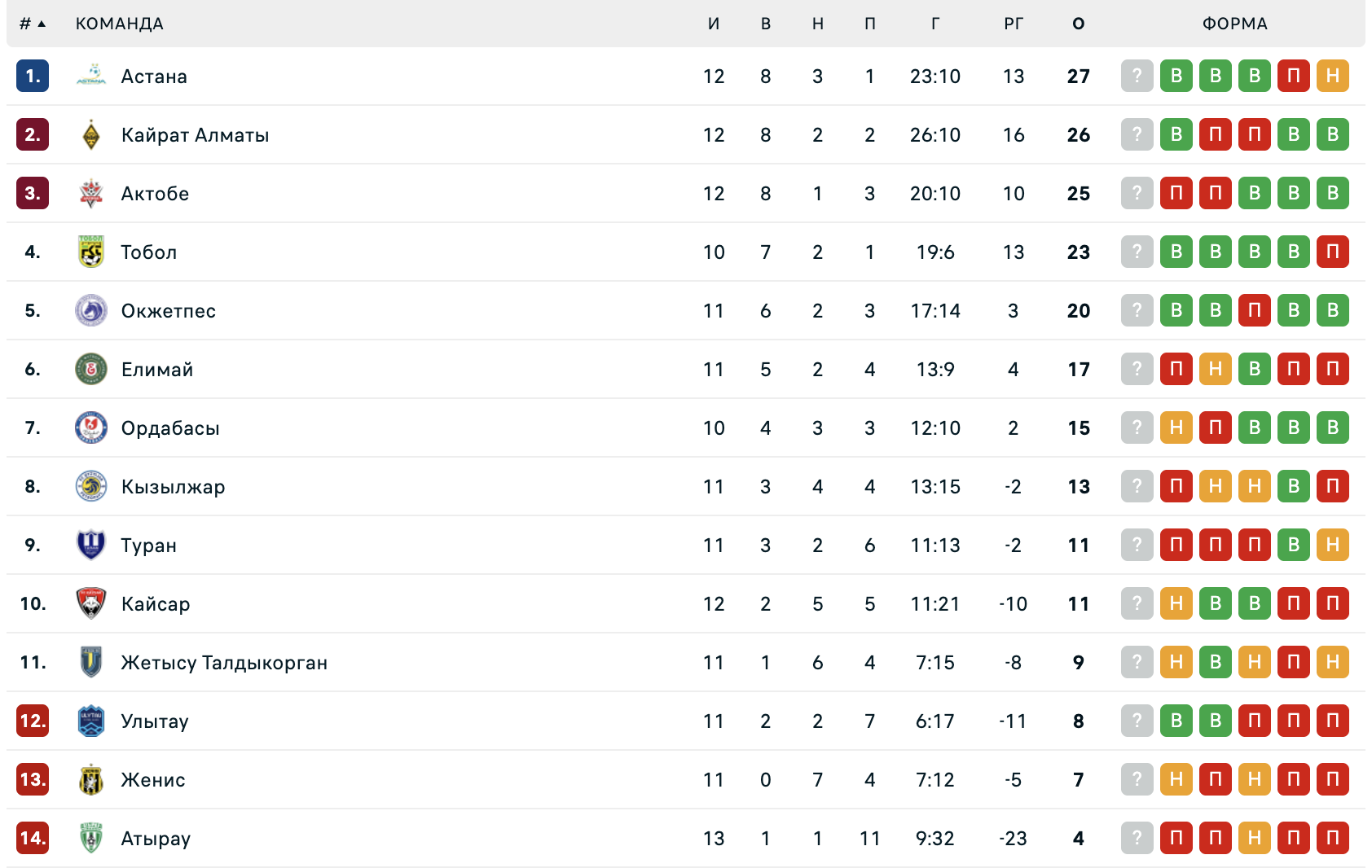This screenshot has height=868, width=1372.
Task: Click the Атырау club emblem
Action: click(x=91, y=838)
